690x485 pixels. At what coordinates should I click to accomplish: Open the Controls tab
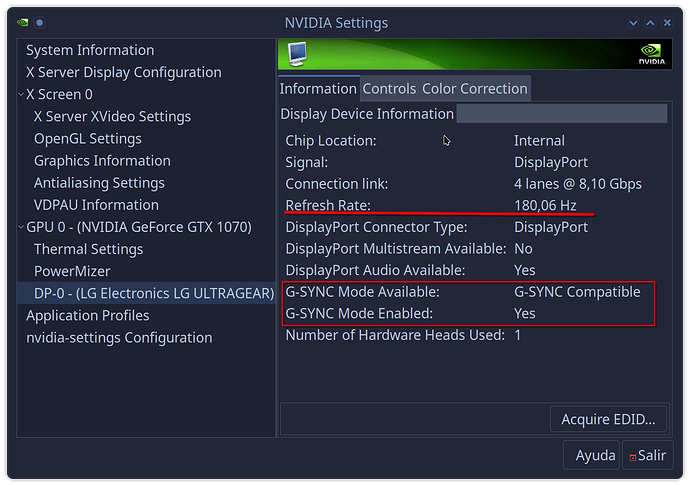click(x=389, y=89)
